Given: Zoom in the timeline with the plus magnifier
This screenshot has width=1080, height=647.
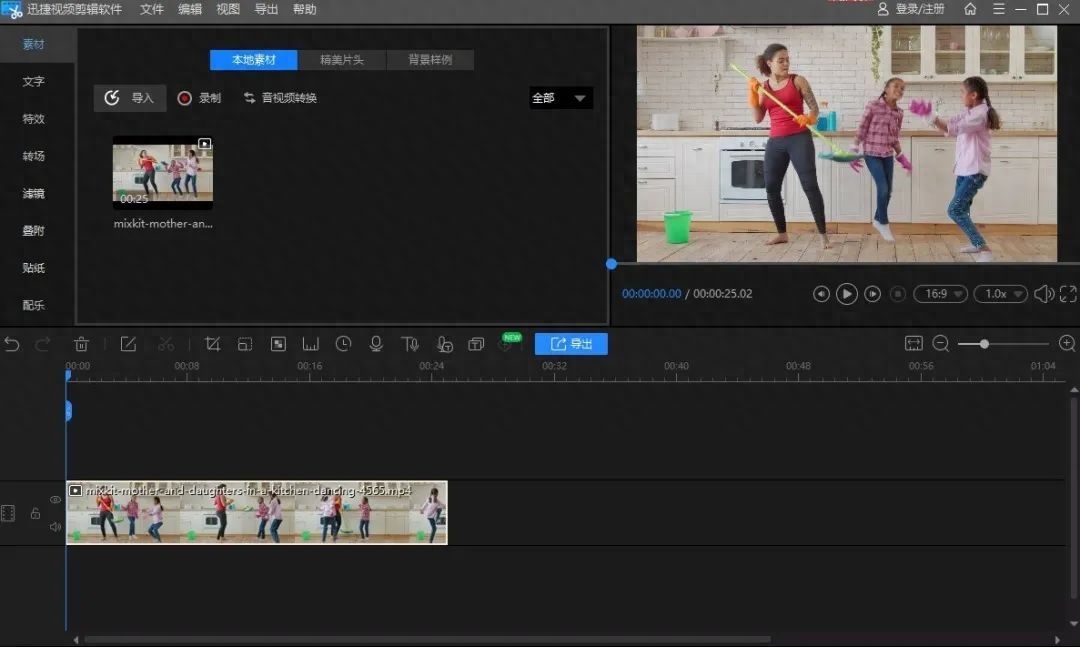Looking at the screenshot, I should click(1067, 343).
